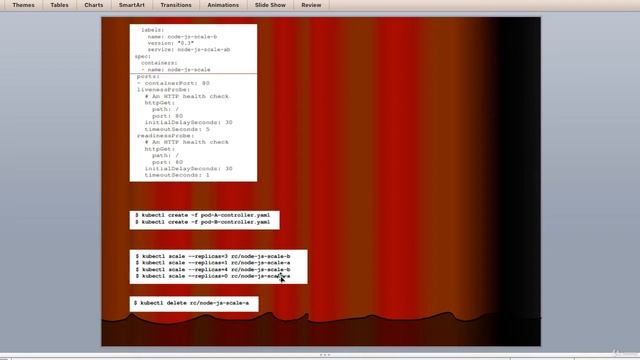The image size is (640, 360).
Task: Select the Review ribbon tab
Action: pos(311,5)
